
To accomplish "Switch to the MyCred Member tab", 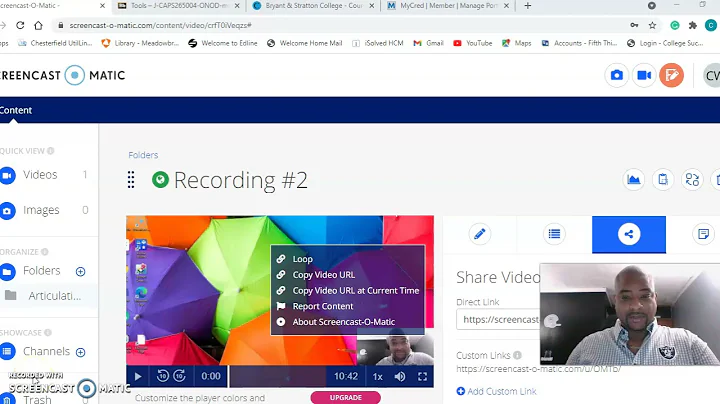I will [448, 6].
